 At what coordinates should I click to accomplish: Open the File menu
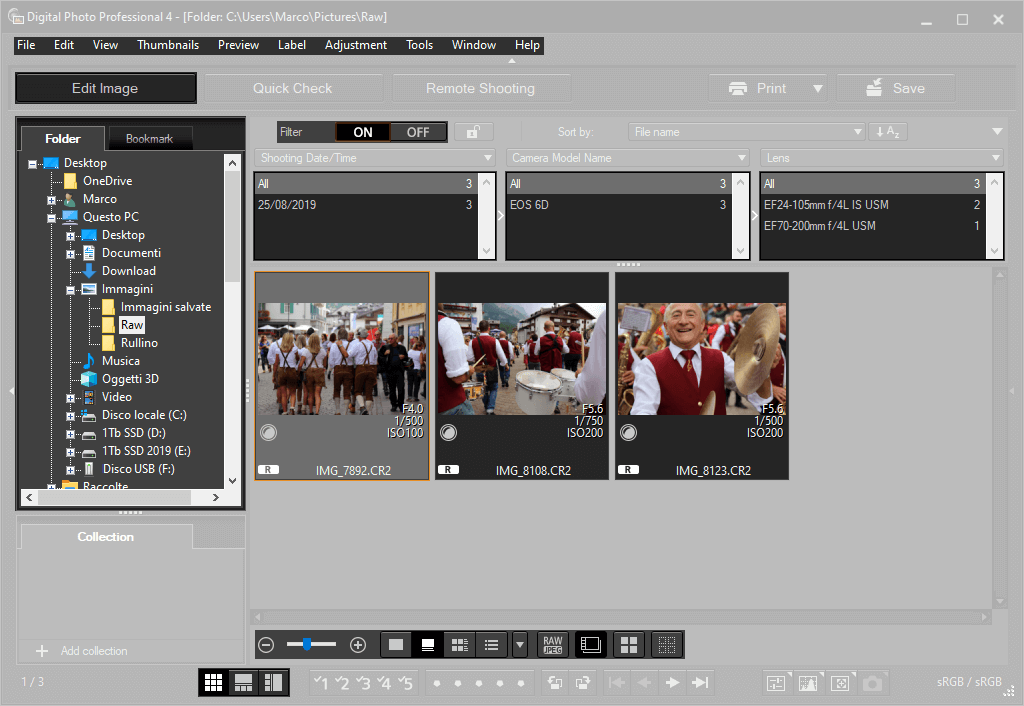tap(26, 45)
